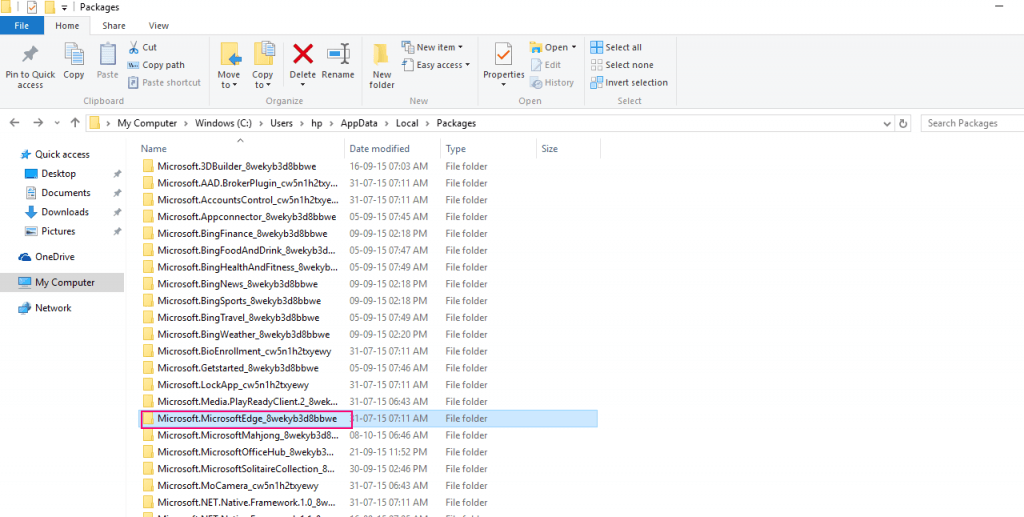Open the address bar history dropdown
The width and height of the screenshot is (1024, 517).
point(886,123)
